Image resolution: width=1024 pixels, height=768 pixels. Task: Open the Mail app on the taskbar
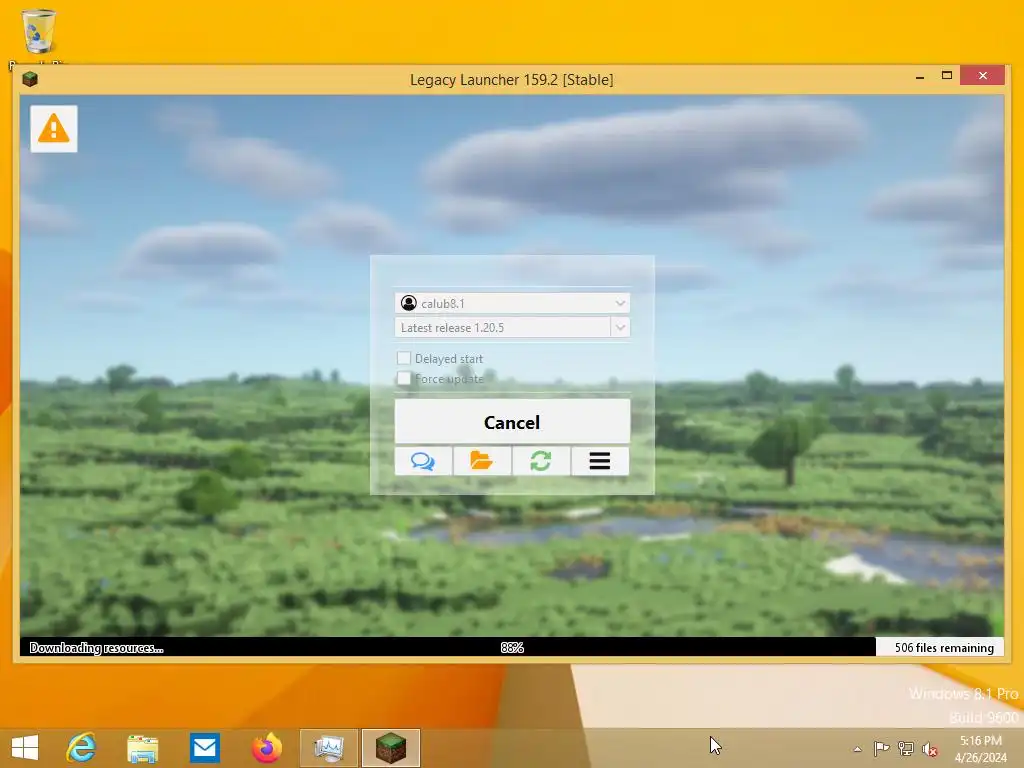click(x=204, y=748)
